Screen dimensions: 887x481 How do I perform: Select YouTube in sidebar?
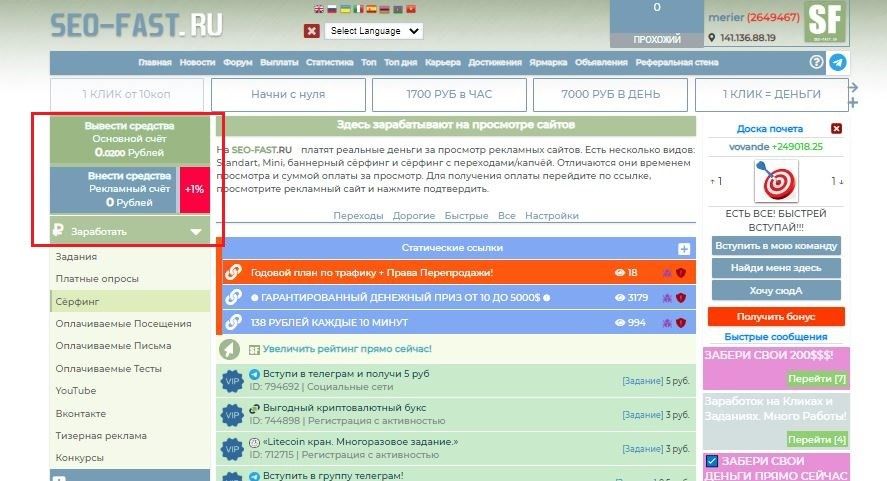click(76, 391)
